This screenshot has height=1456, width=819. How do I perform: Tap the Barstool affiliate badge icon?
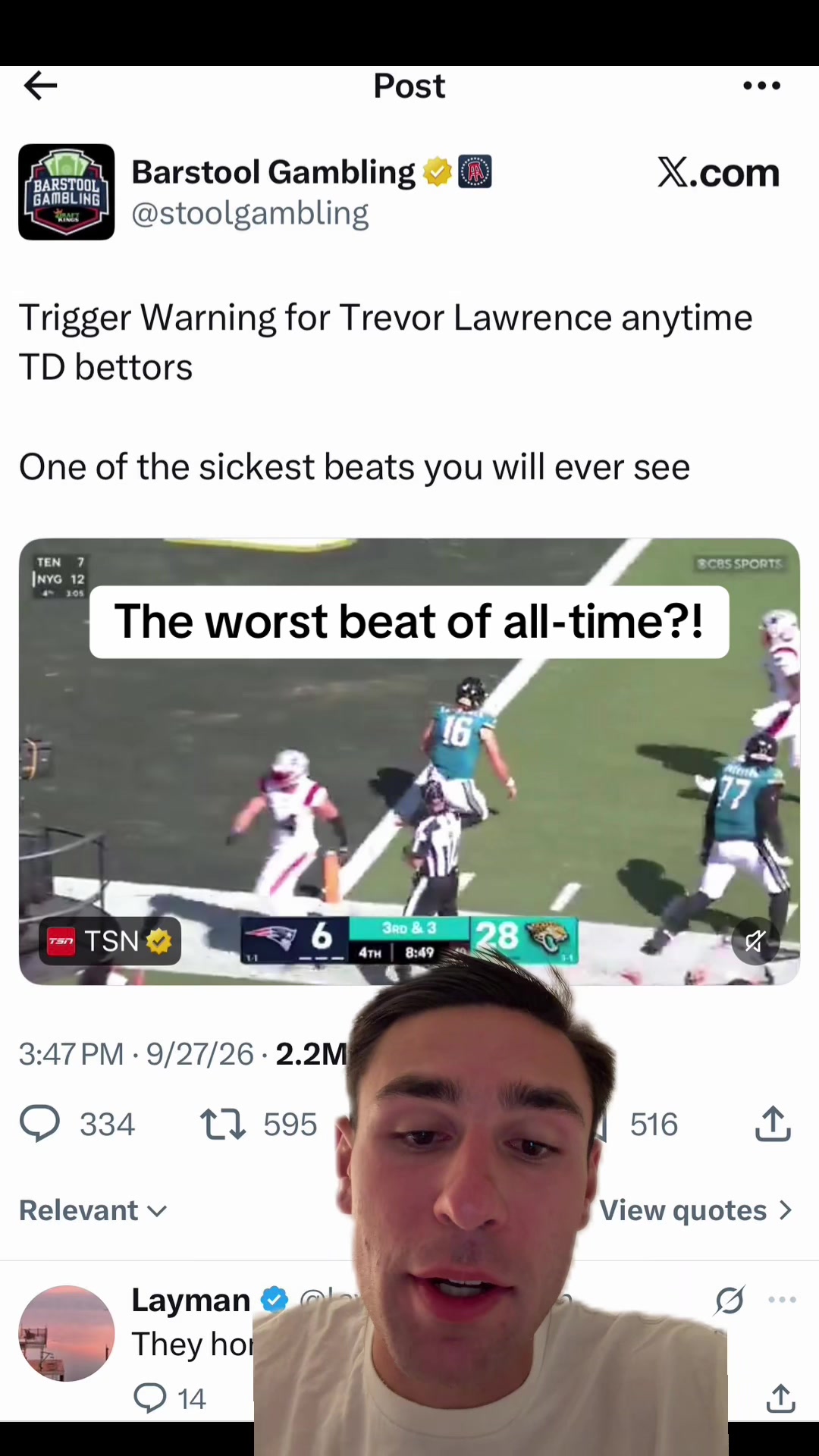(475, 172)
